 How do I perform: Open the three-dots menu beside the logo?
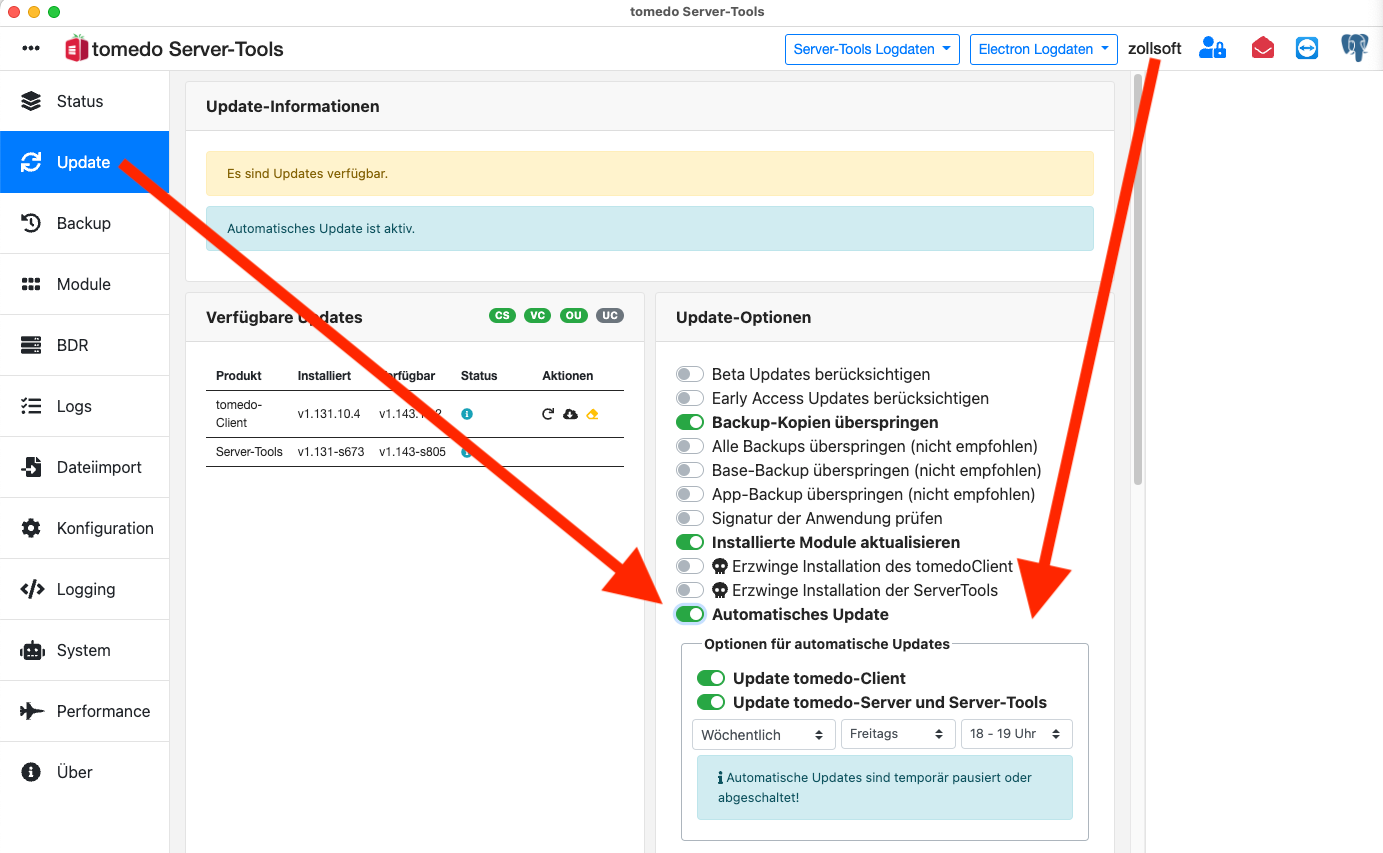(x=31, y=48)
